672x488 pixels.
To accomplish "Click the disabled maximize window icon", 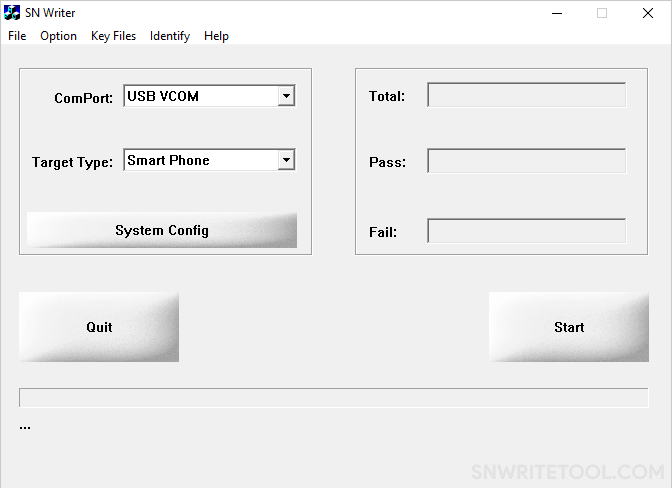I will 602,13.
